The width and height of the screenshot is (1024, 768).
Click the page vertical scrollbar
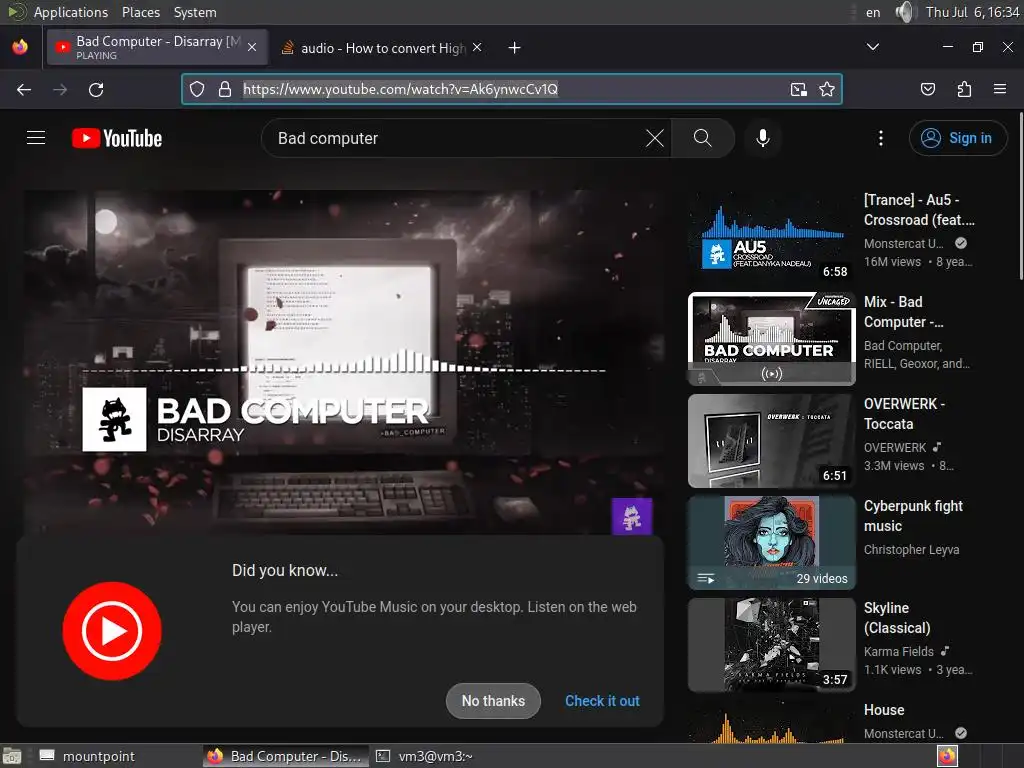(1021, 196)
